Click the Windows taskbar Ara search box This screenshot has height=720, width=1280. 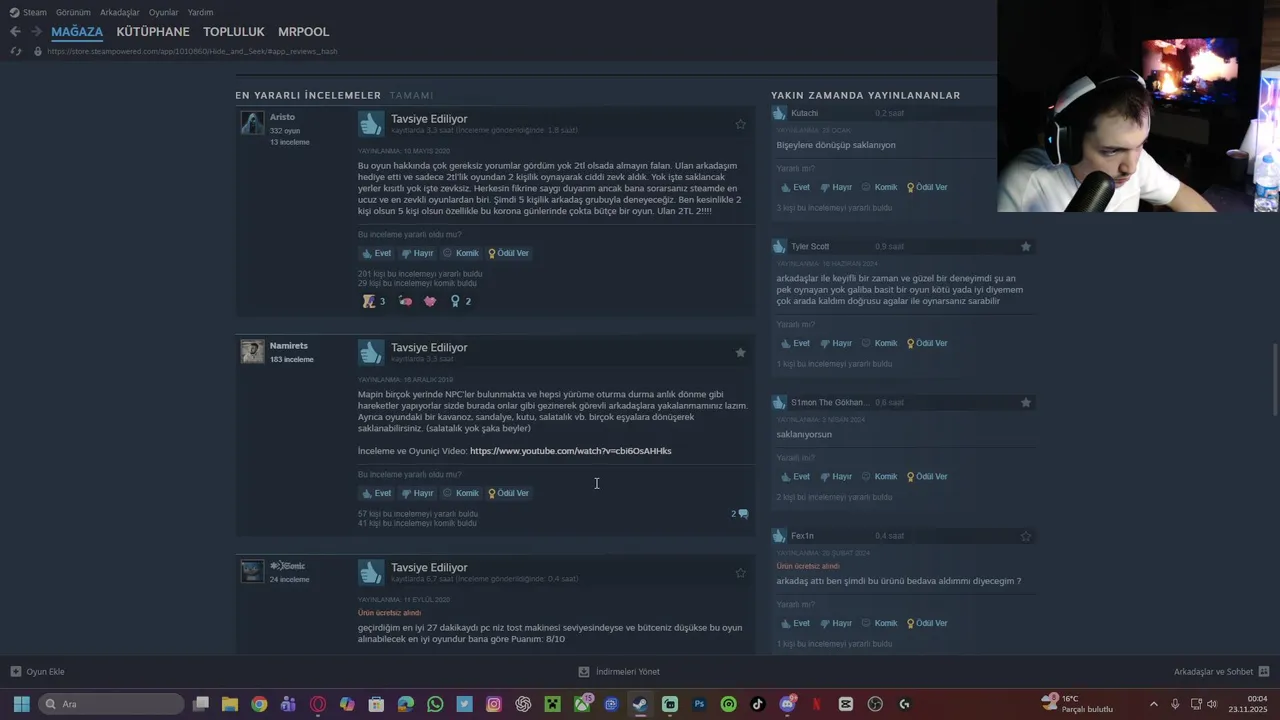112,704
